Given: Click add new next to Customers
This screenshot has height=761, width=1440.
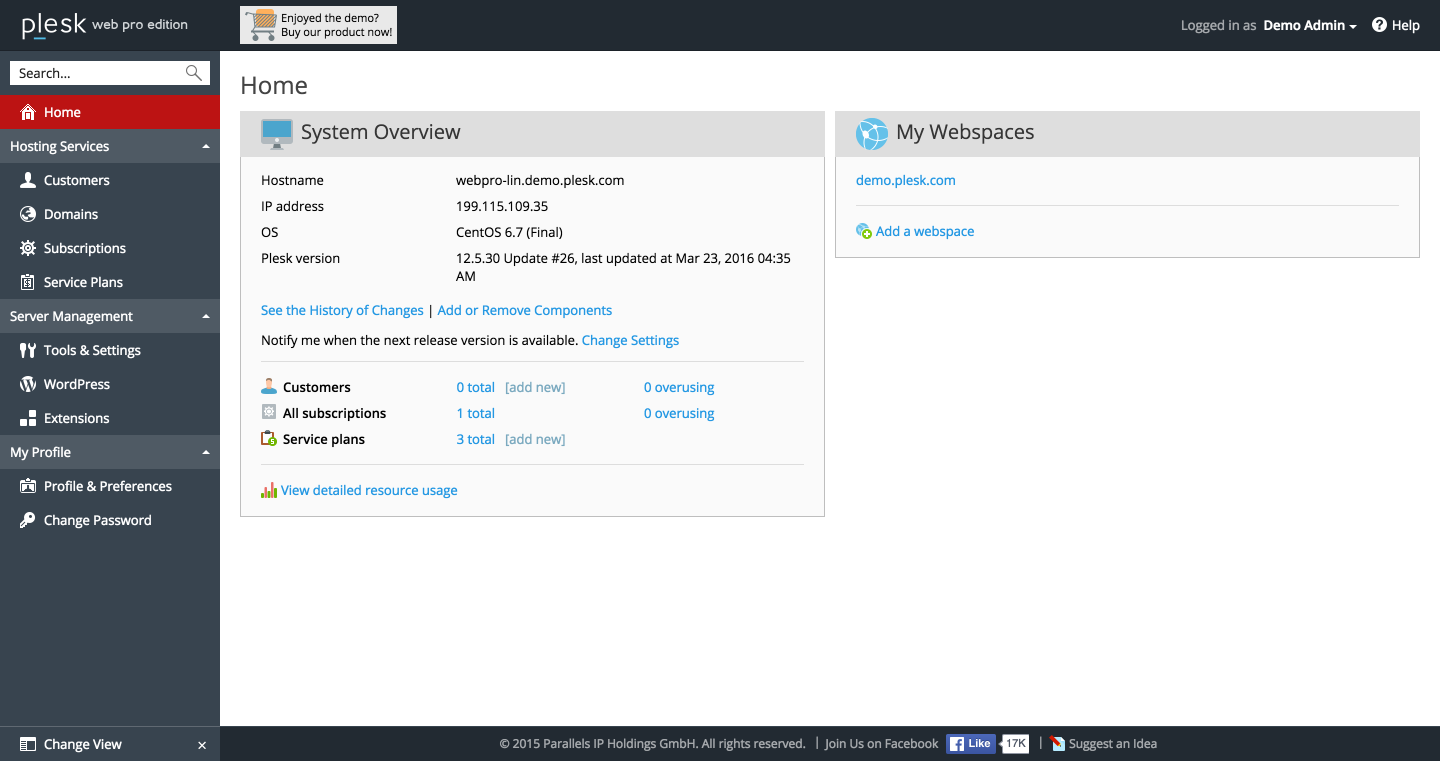Looking at the screenshot, I should 535,387.
